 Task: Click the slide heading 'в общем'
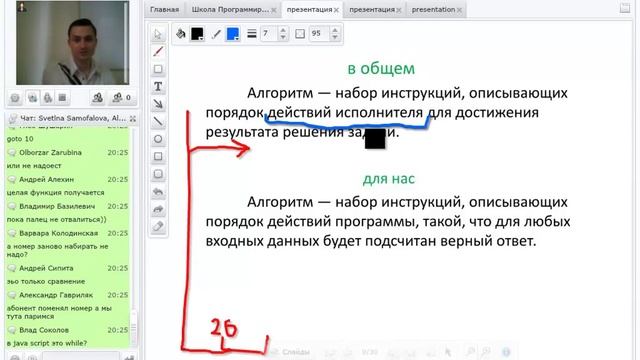click(381, 68)
